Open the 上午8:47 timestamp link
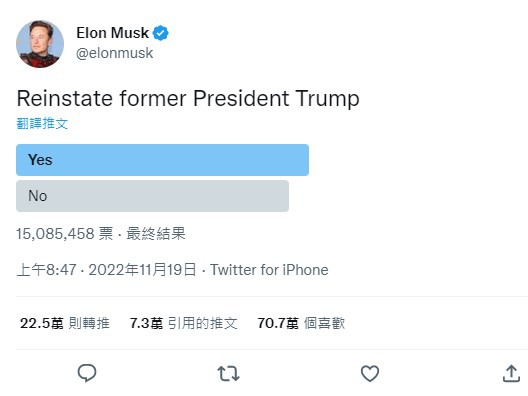528x396 pixels. coord(46,270)
